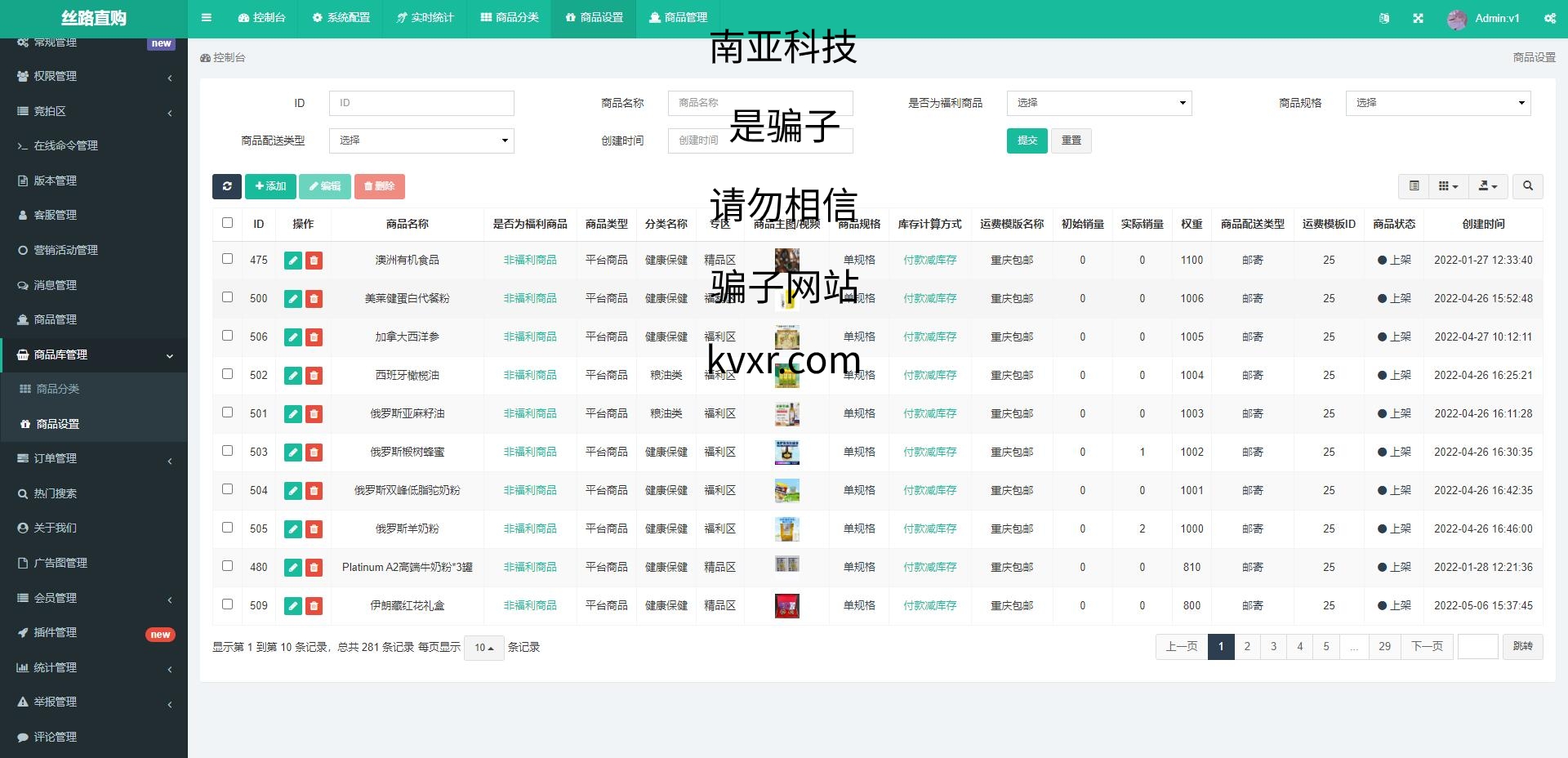Toggle sidebar with the hamburger icon
Screen dimensions: 1568x758
pyautogui.click(x=206, y=17)
